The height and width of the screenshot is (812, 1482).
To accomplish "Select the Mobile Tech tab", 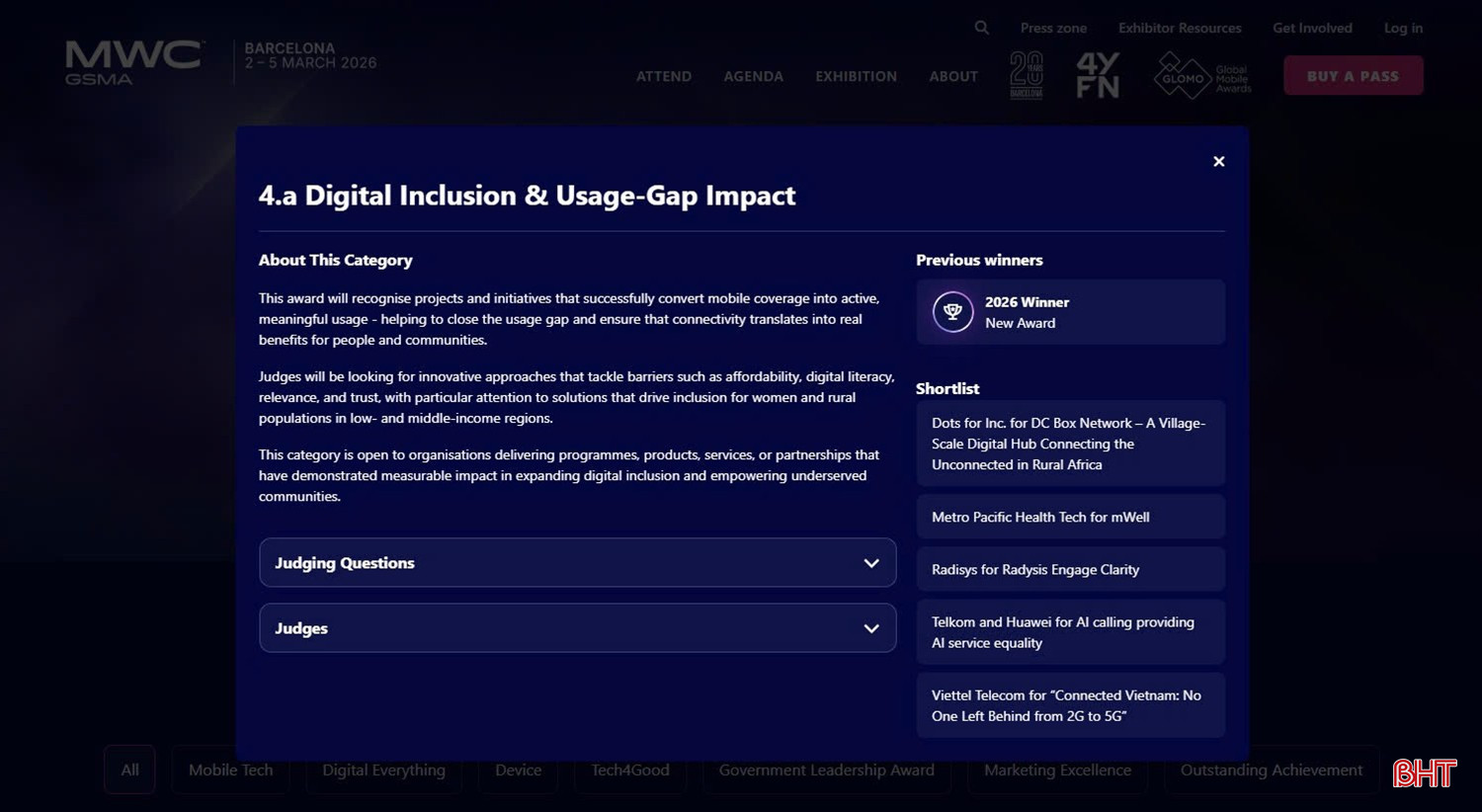I will point(231,770).
